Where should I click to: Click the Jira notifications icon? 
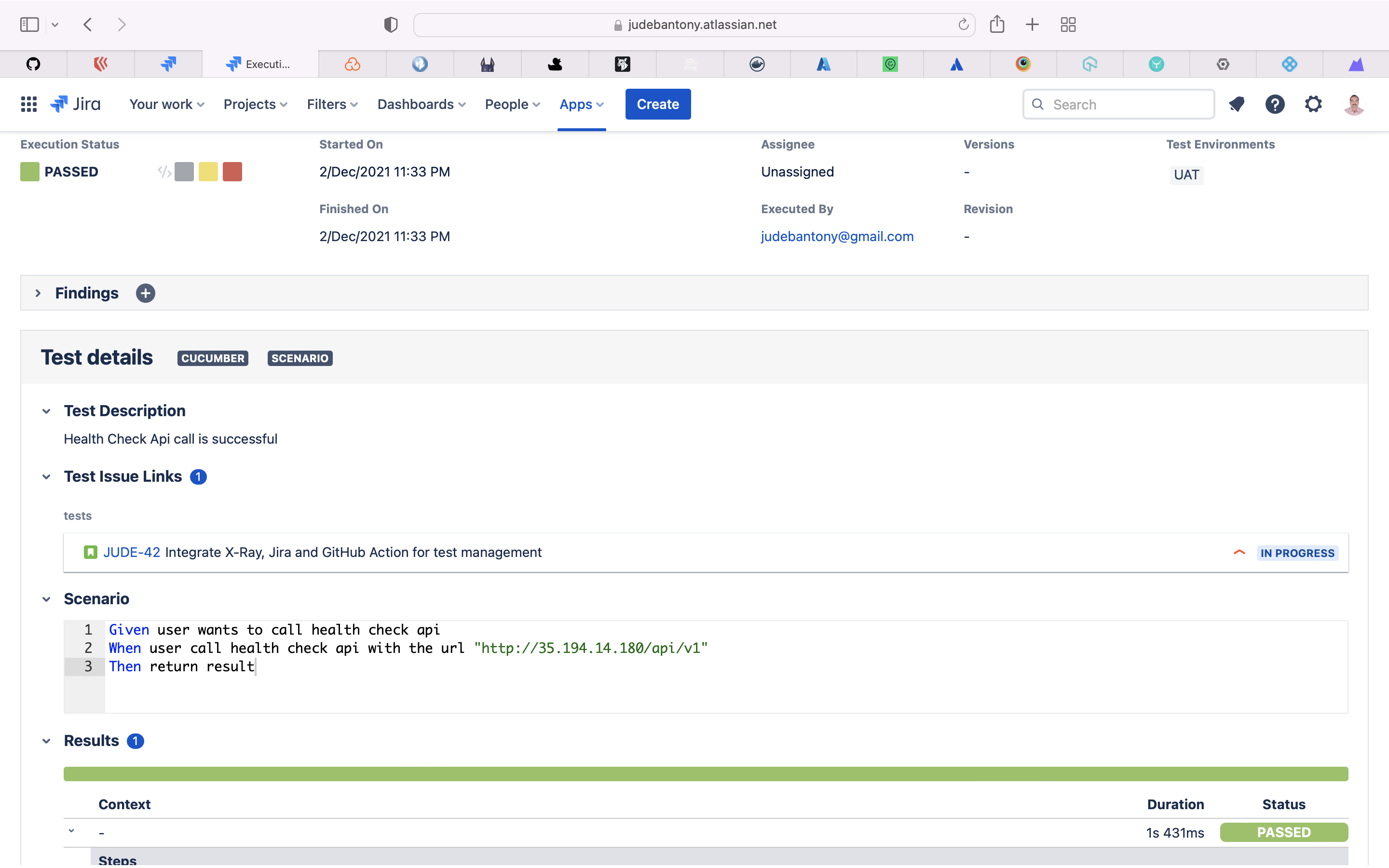coord(1236,104)
